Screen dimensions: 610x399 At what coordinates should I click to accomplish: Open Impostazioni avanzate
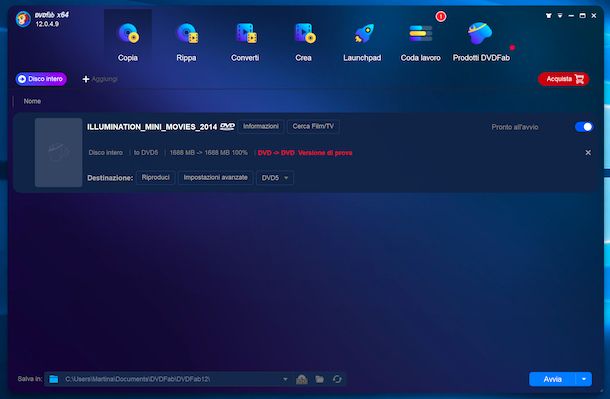(x=216, y=178)
